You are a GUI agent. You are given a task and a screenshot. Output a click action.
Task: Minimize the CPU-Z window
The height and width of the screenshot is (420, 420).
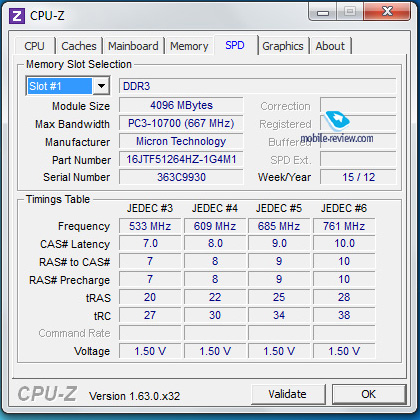click(323, 13)
